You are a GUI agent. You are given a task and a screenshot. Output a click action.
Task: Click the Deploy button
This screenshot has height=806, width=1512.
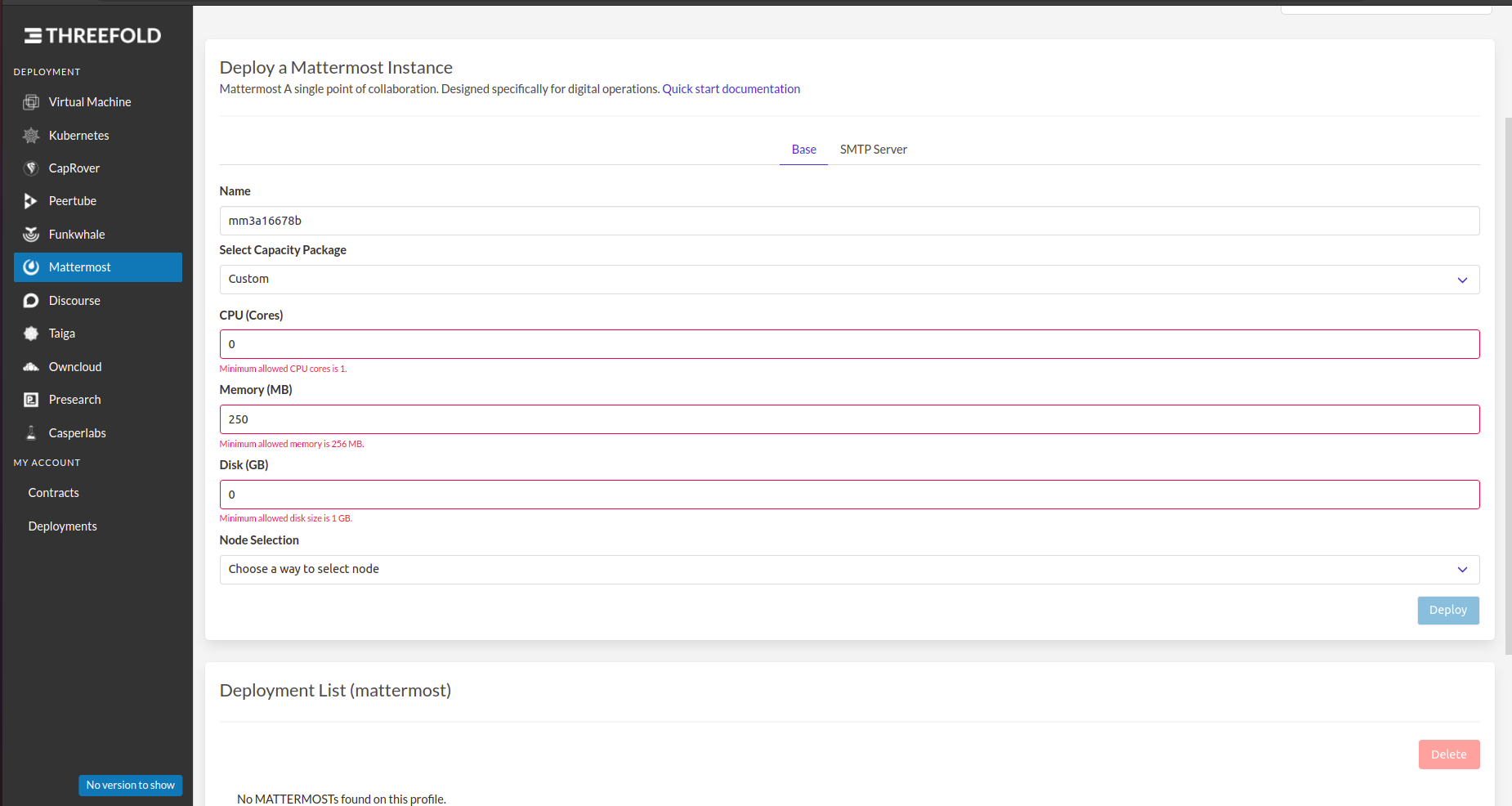click(x=1447, y=610)
